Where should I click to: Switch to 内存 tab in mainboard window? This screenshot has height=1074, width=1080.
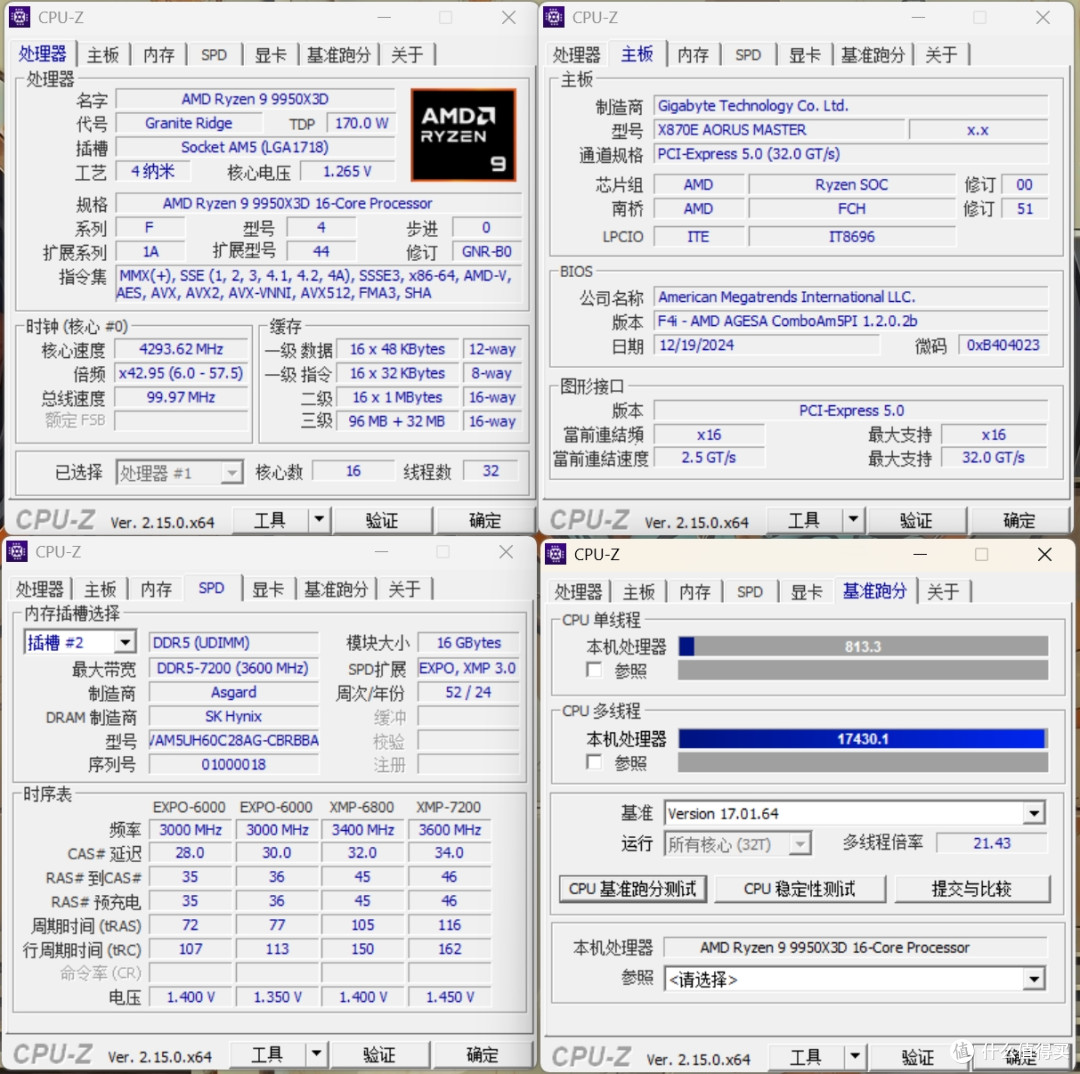coord(693,55)
